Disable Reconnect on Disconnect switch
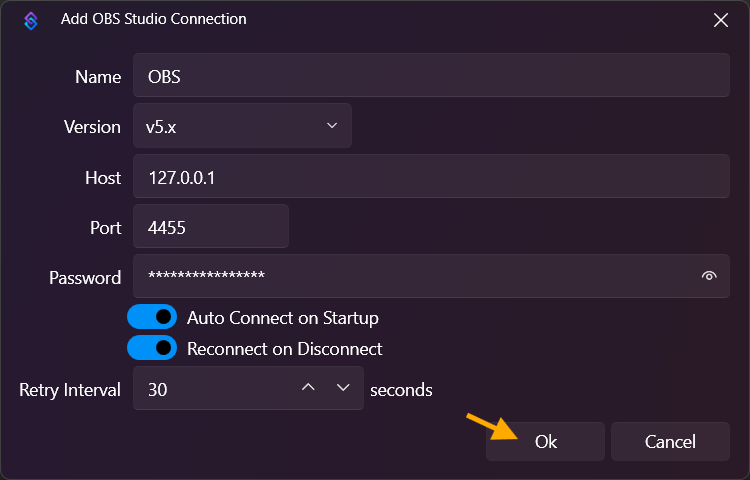The width and height of the screenshot is (750, 480). pyautogui.click(x=152, y=349)
